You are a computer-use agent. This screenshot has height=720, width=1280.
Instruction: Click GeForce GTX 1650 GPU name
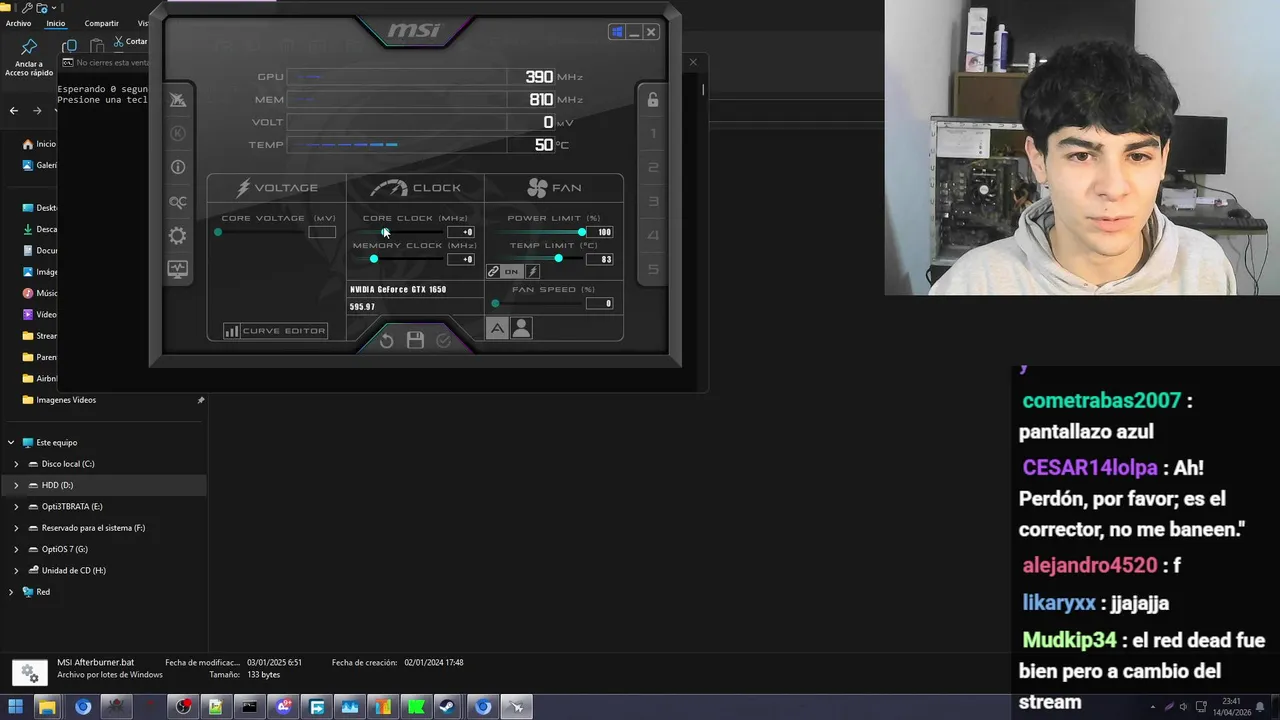tap(398, 289)
